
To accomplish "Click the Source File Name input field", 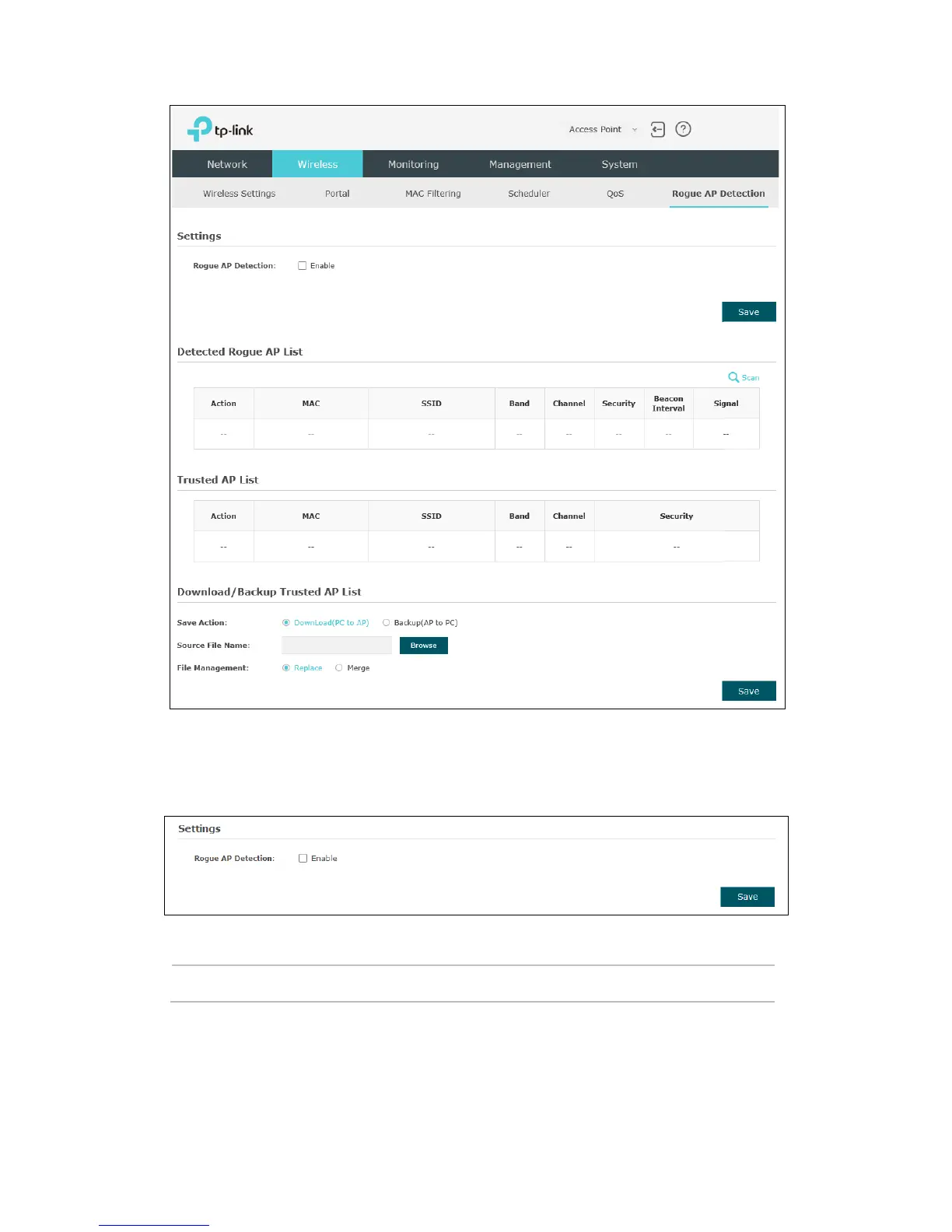I will [x=337, y=646].
